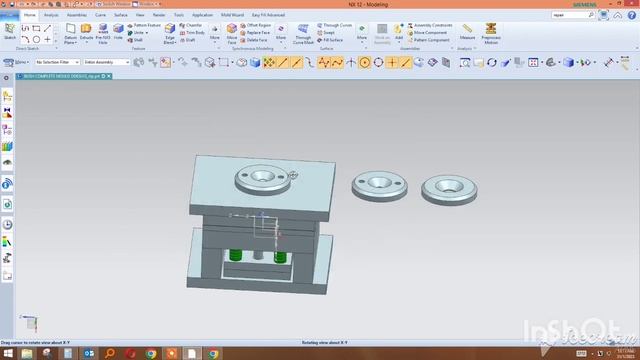Click the Measure tool
Viewport: 640px width, 360px height.
(467, 31)
